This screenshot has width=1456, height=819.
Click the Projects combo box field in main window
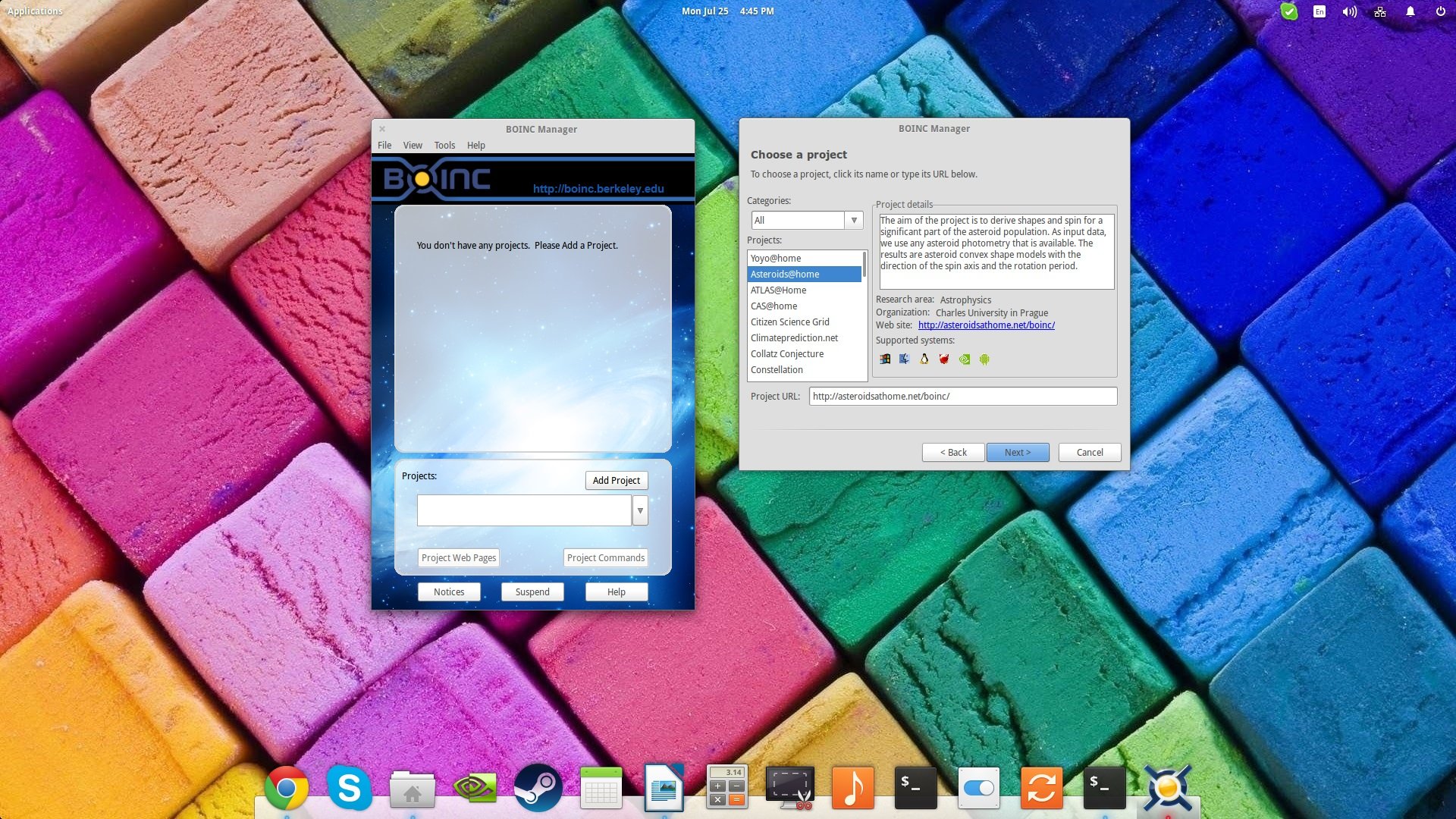pos(524,510)
